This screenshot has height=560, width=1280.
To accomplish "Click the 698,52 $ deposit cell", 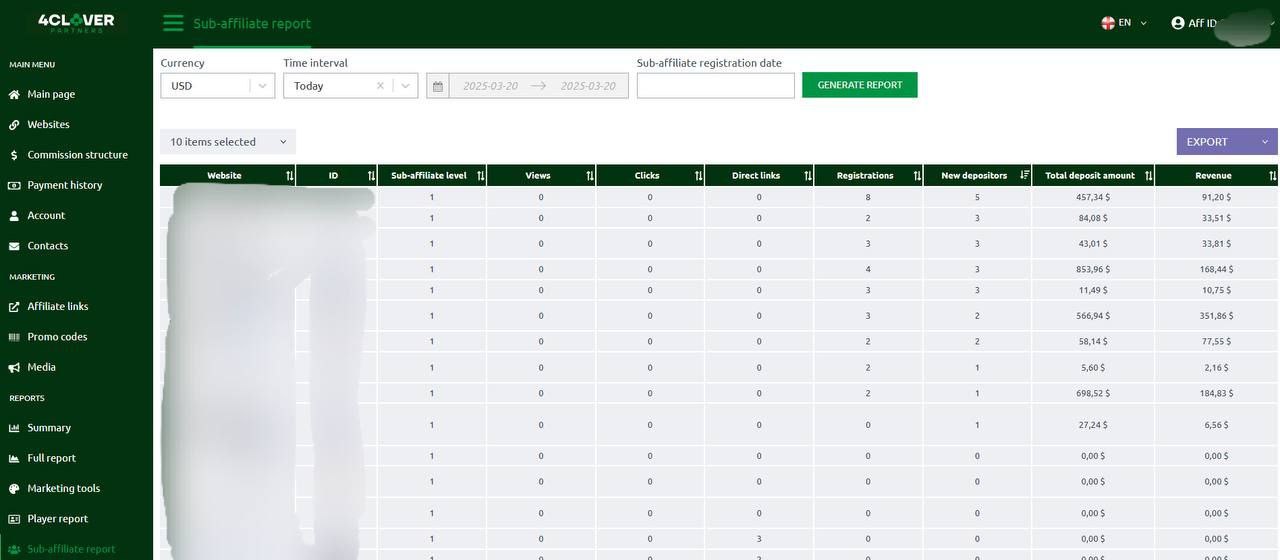I will (1093, 394).
